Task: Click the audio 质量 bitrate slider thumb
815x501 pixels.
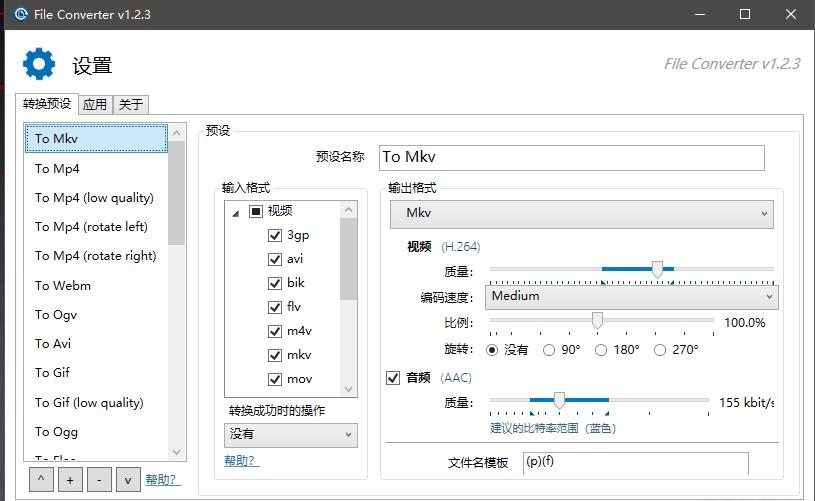Action: pyautogui.click(x=559, y=400)
